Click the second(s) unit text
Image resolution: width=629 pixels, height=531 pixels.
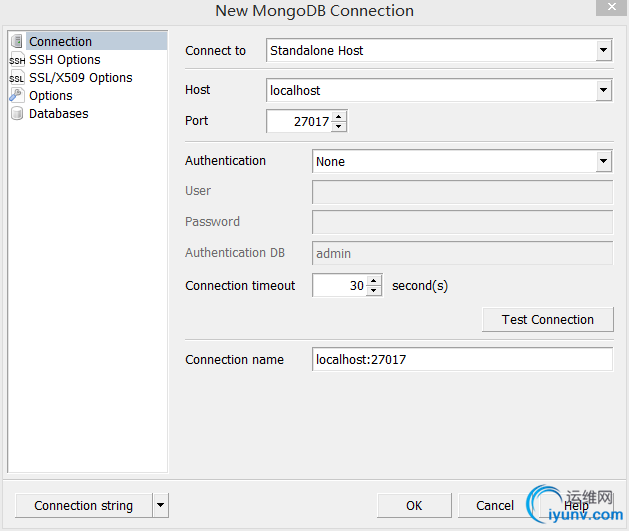(x=420, y=286)
